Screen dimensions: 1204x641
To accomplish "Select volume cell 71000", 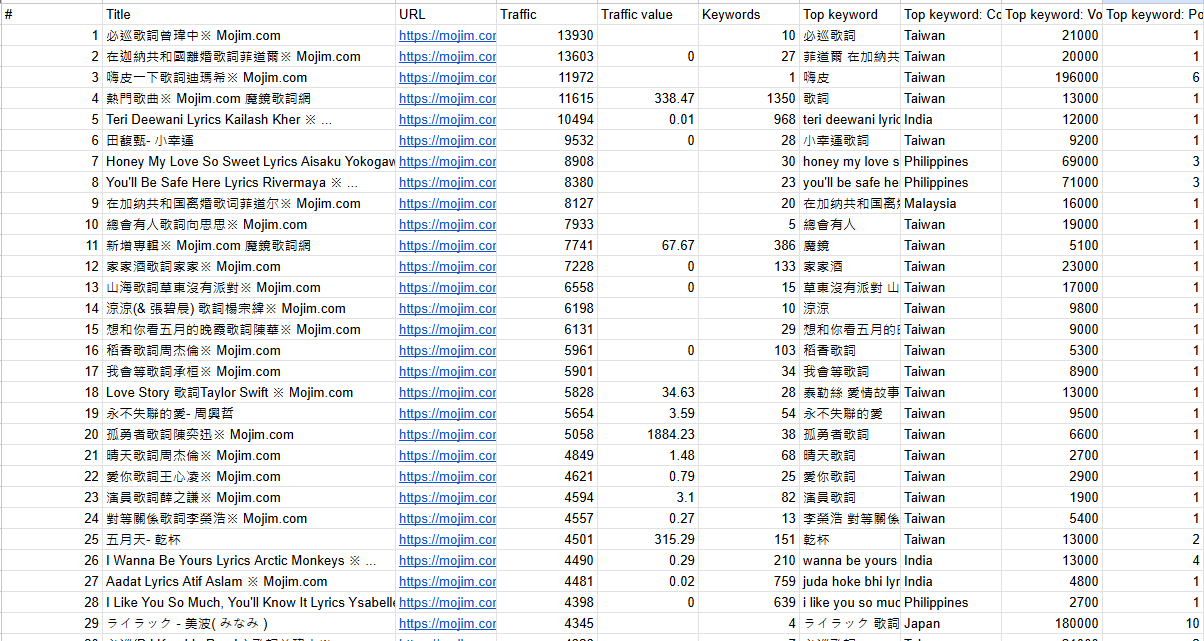I will (1052, 182).
